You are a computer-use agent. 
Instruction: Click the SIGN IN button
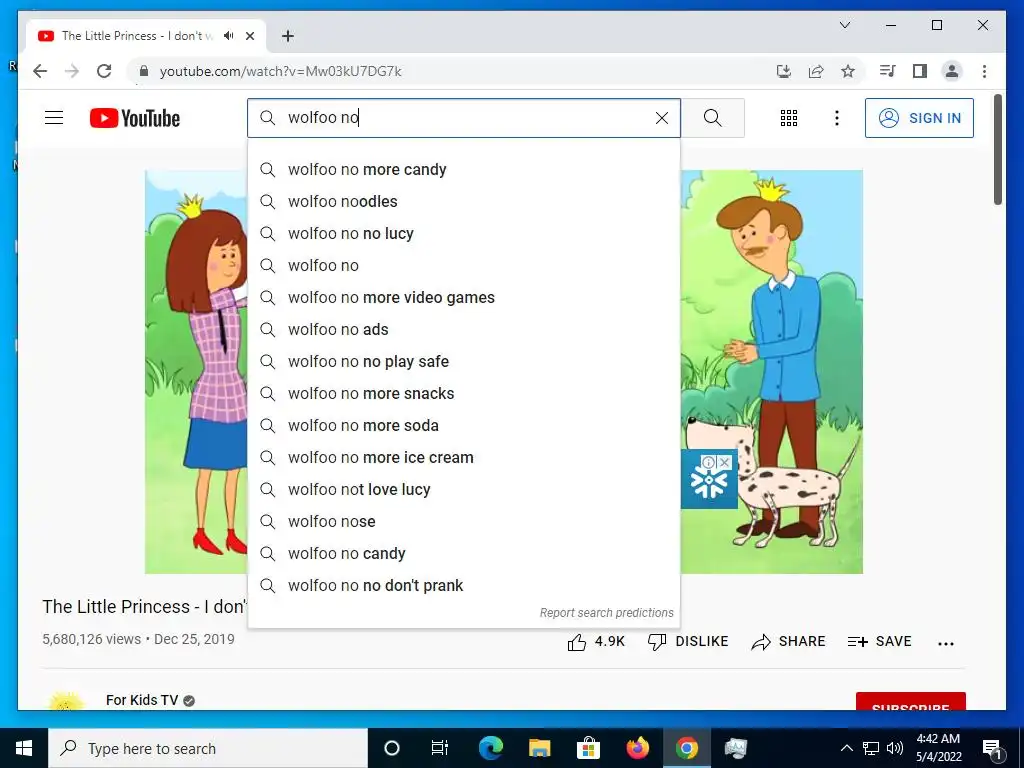[x=919, y=118]
